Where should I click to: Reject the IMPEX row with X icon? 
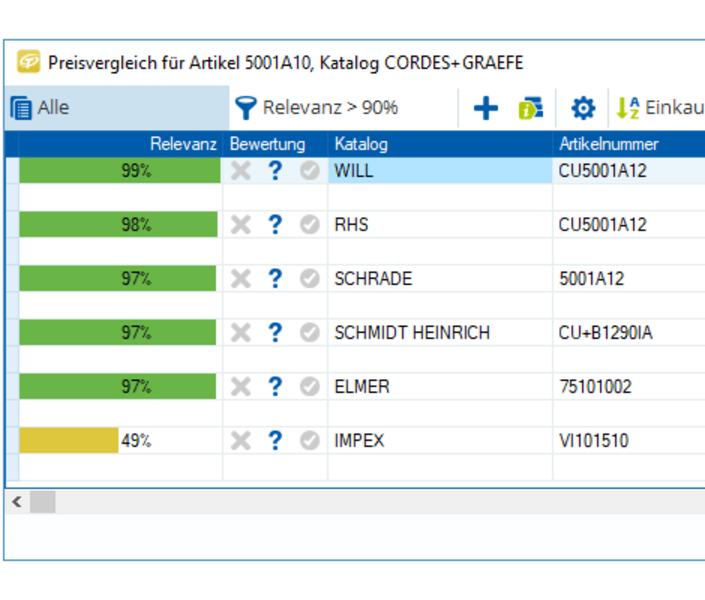(241, 441)
